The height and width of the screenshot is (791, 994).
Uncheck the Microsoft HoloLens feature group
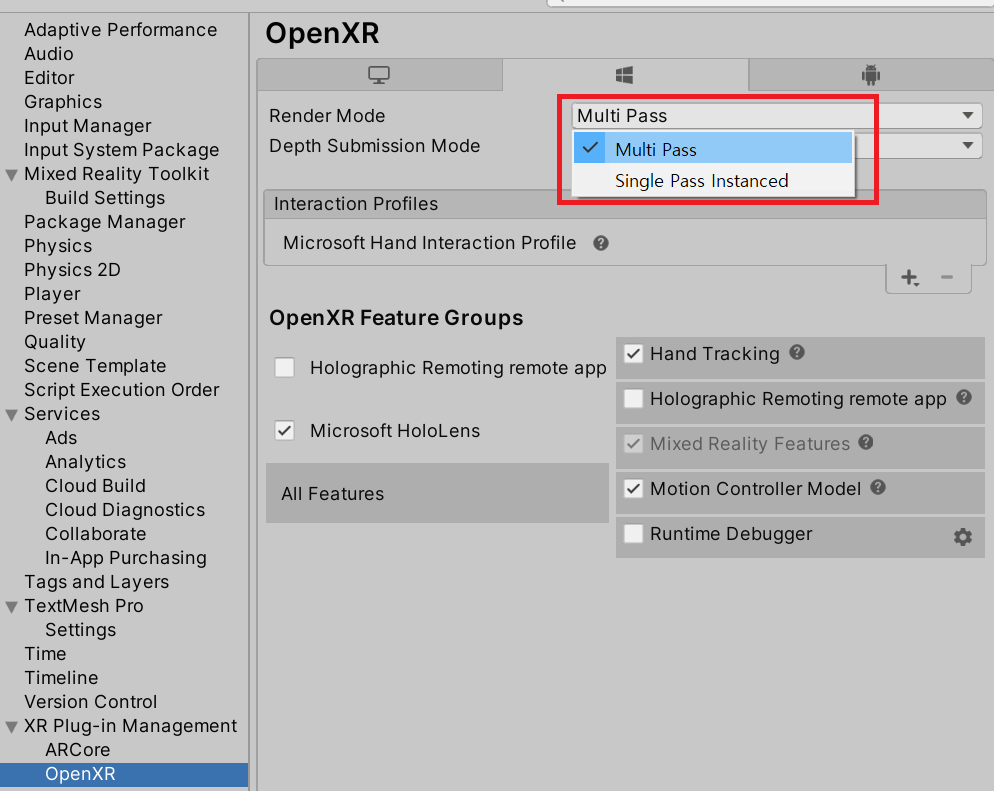[285, 431]
